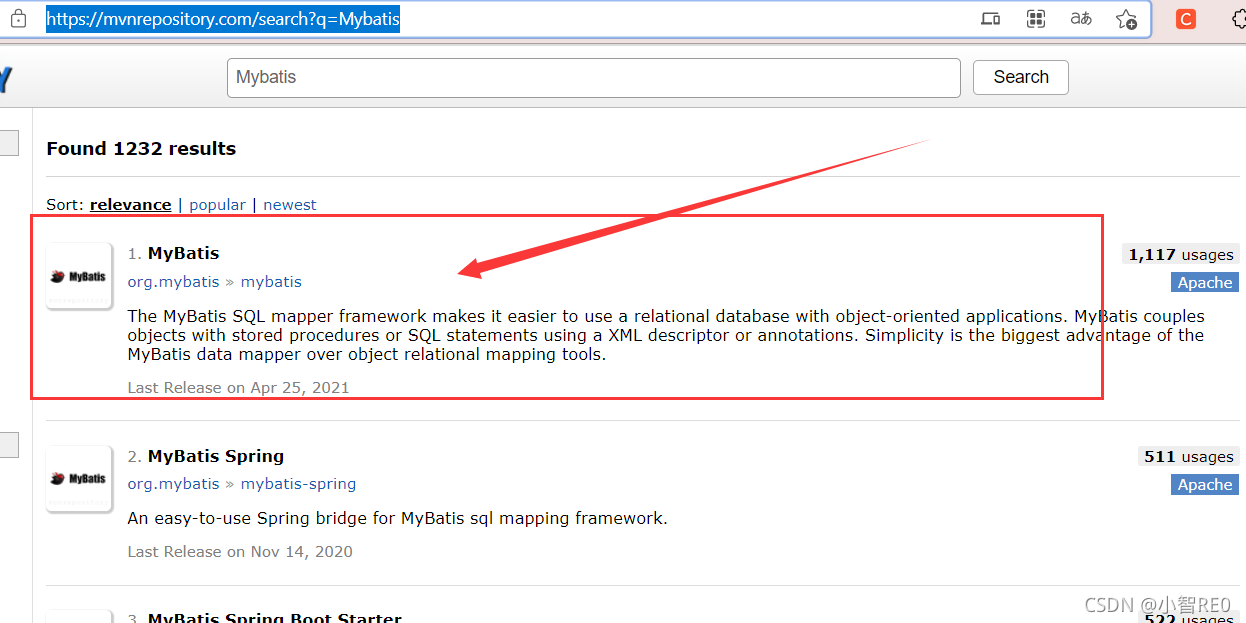Viewport: 1246px width, 623px height.
Task: Open the QR code grid icon
Action: click(x=1036, y=19)
